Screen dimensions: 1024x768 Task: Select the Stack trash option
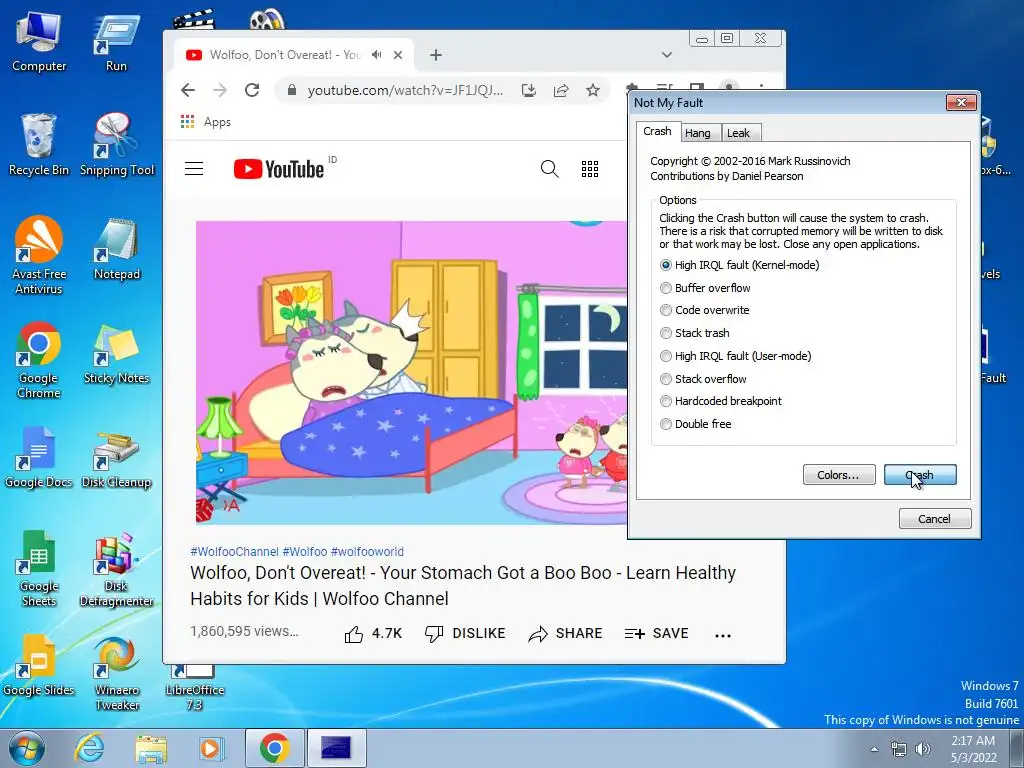pyautogui.click(x=695, y=333)
